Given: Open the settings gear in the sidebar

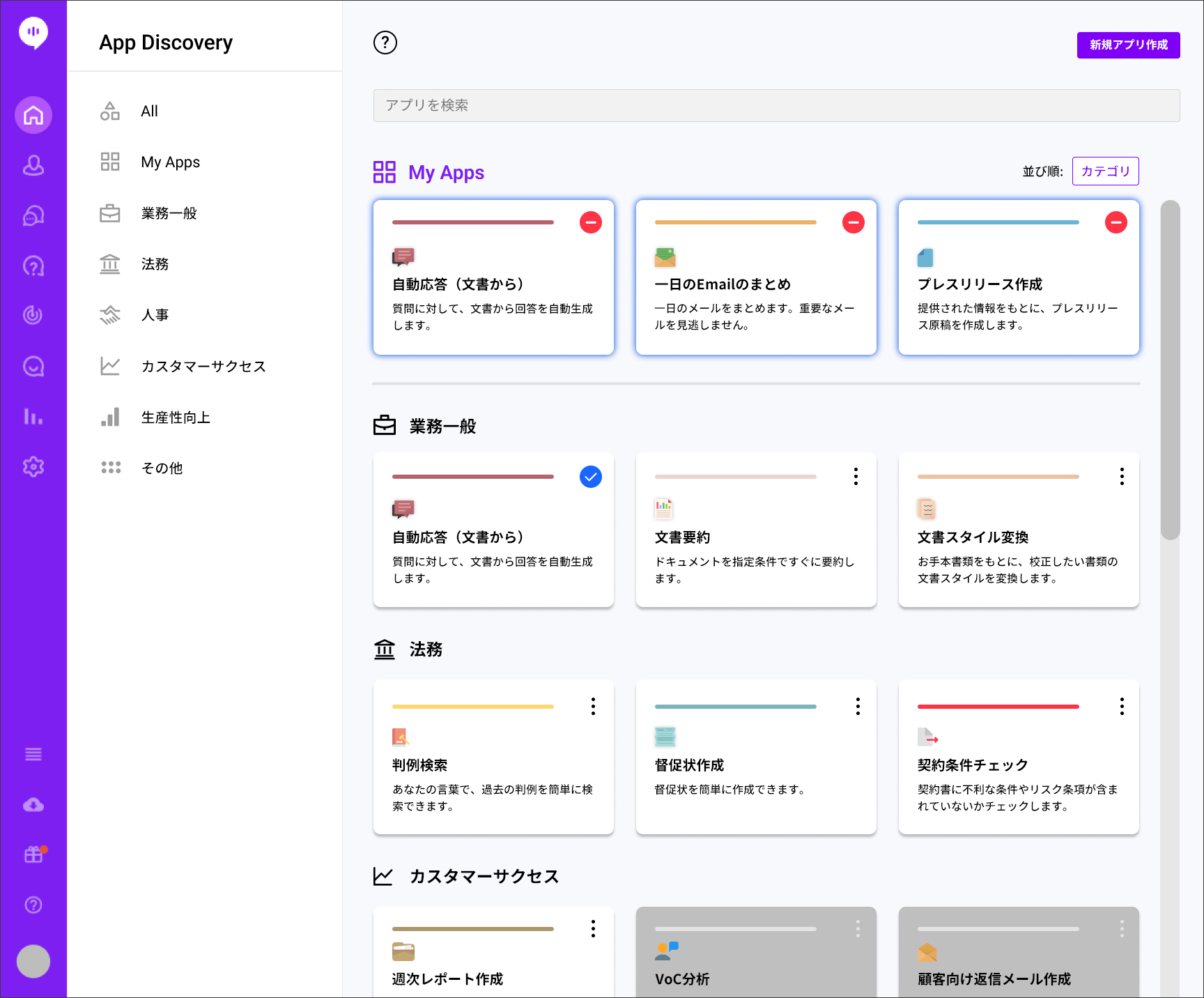Looking at the screenshot, I should (x=33, y=466).
